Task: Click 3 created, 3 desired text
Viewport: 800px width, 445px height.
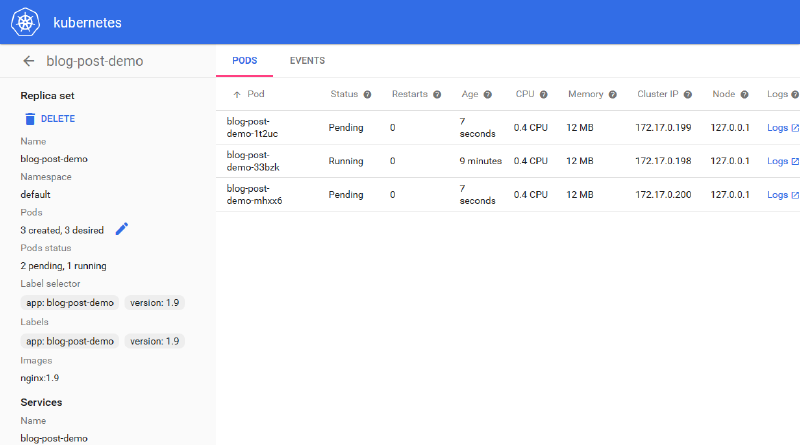Action: tap(62, 230)
